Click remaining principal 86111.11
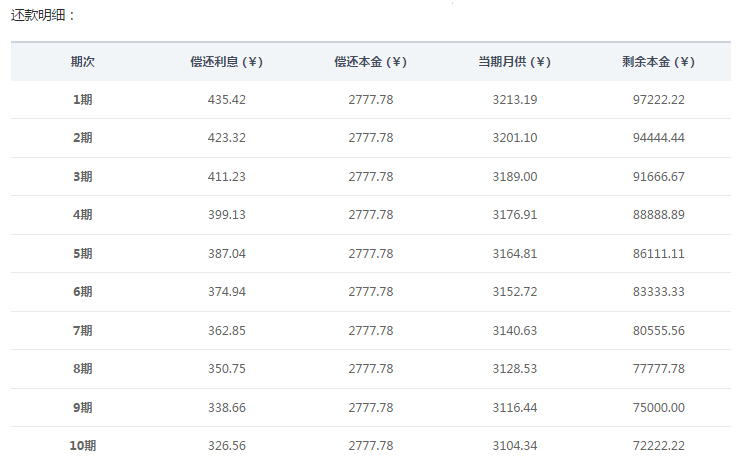 tap(658, 253)
